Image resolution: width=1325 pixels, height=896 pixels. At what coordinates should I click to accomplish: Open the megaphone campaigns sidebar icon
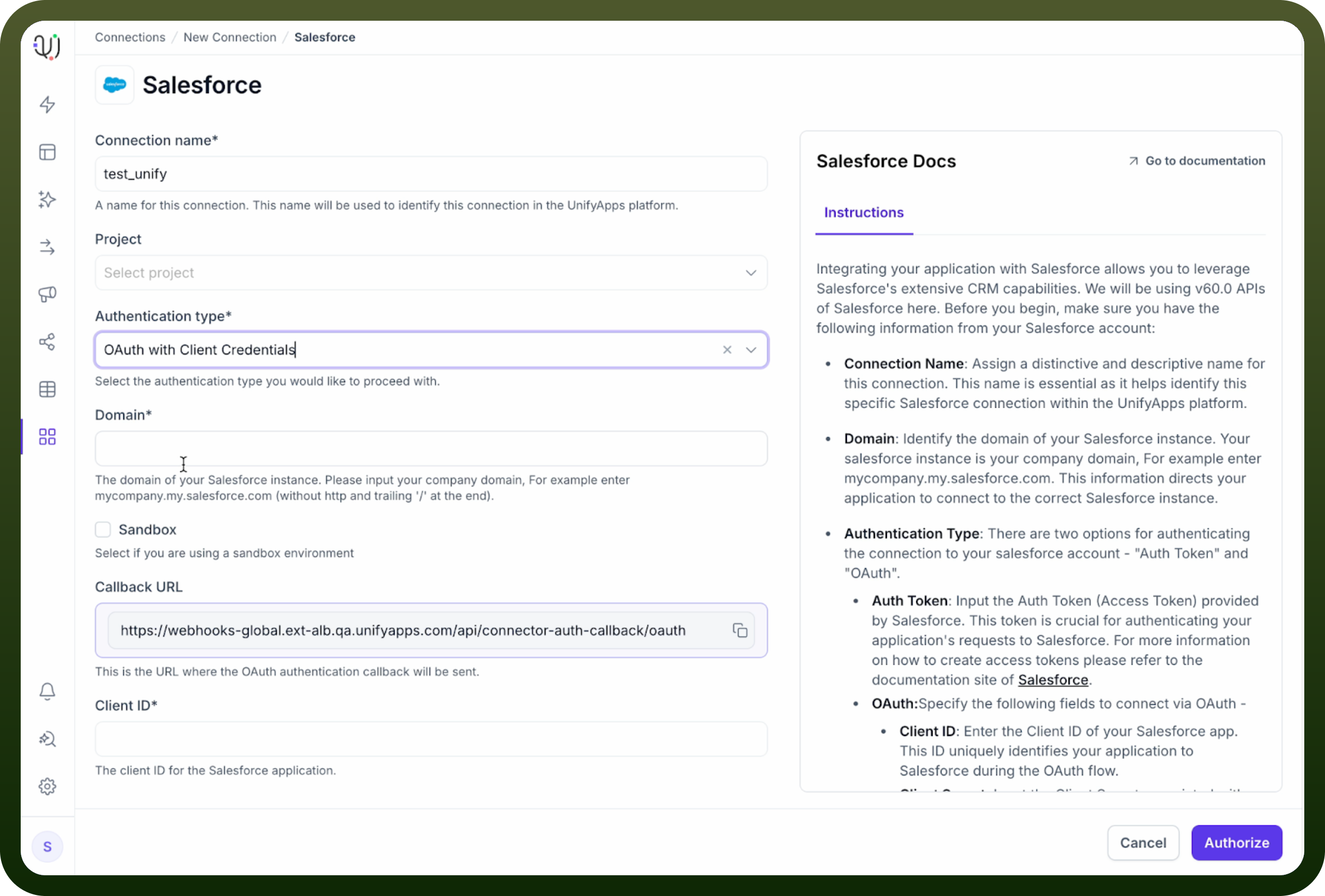(x=47, y=294)
